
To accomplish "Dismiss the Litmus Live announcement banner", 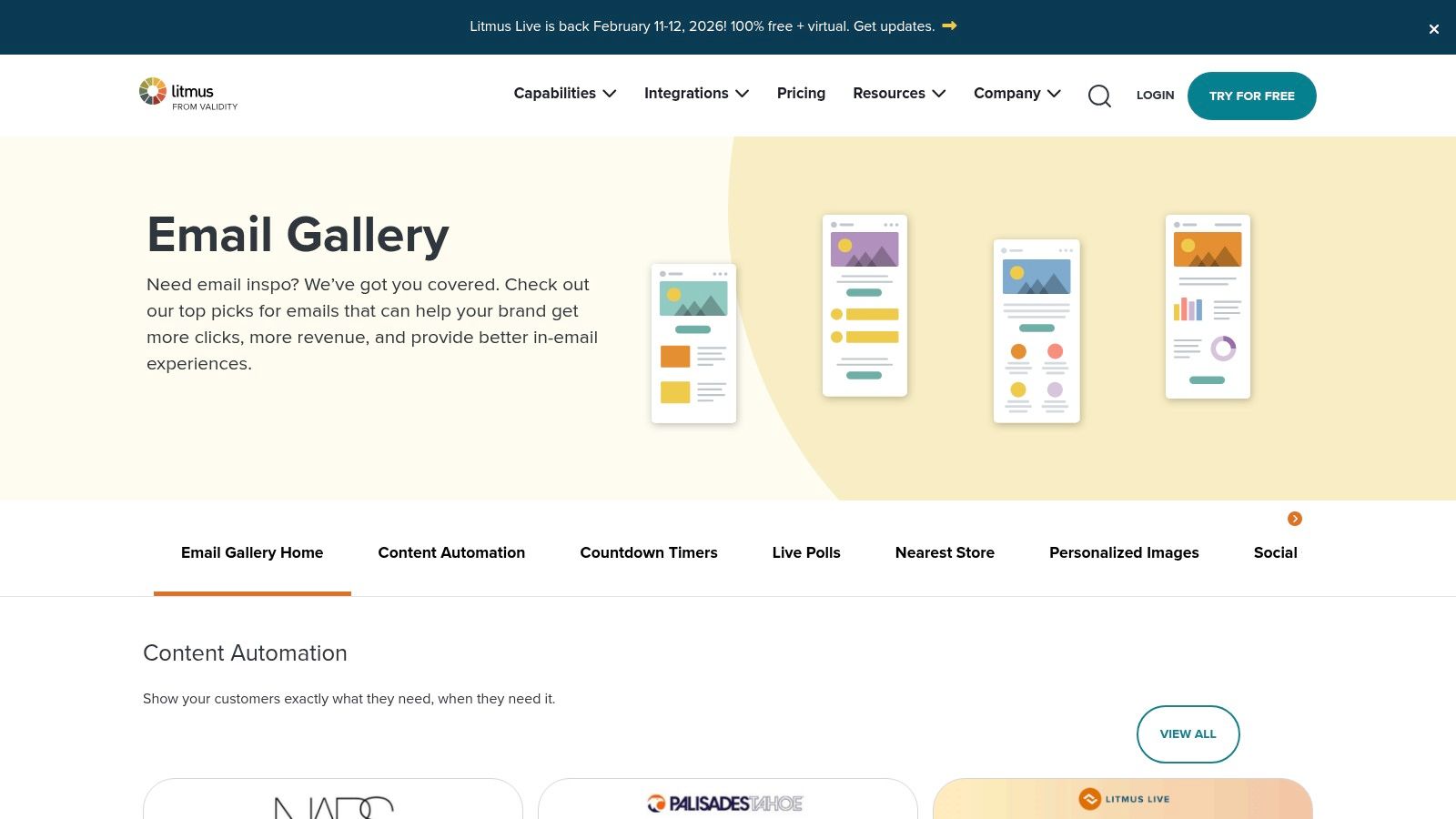I will point(1433,28).
